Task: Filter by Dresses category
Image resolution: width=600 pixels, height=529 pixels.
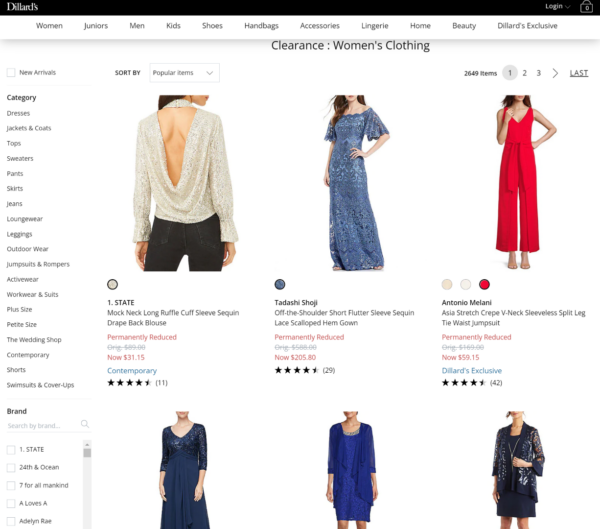Action: pyautogui.click(x=18, y=113)
